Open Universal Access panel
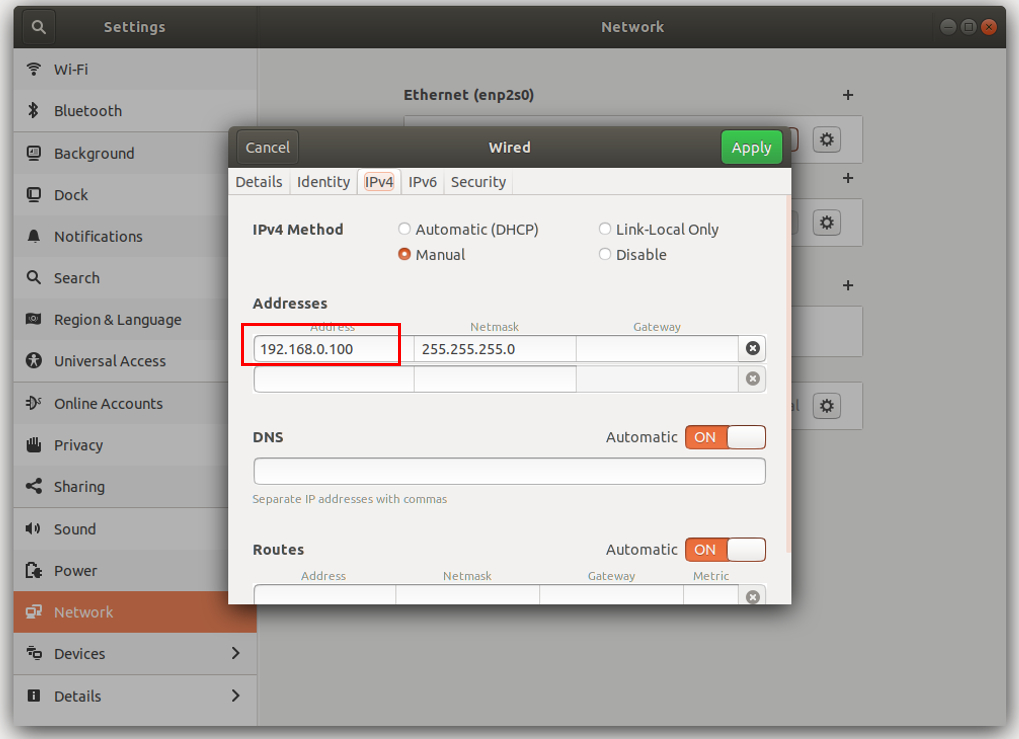 (135, 361)
